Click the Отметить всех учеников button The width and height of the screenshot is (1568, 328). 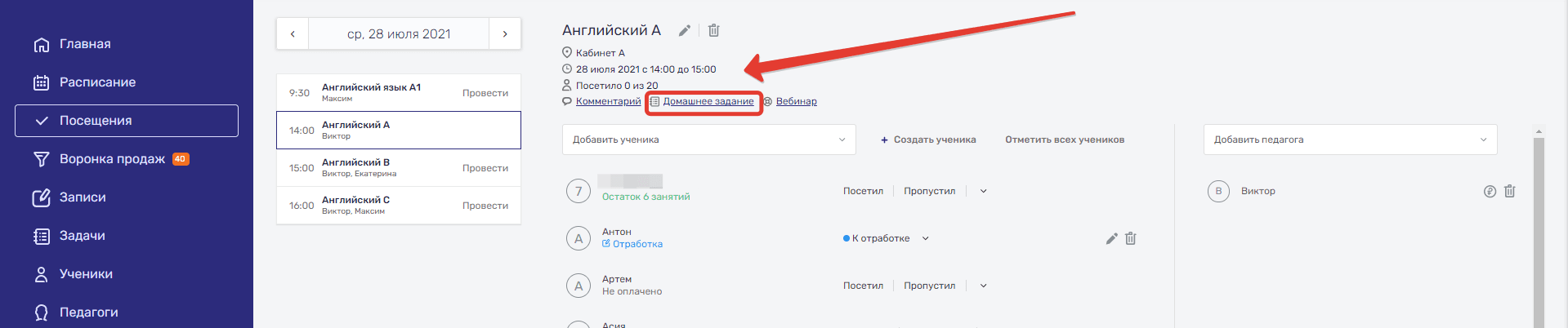[x=1064, y=140]
